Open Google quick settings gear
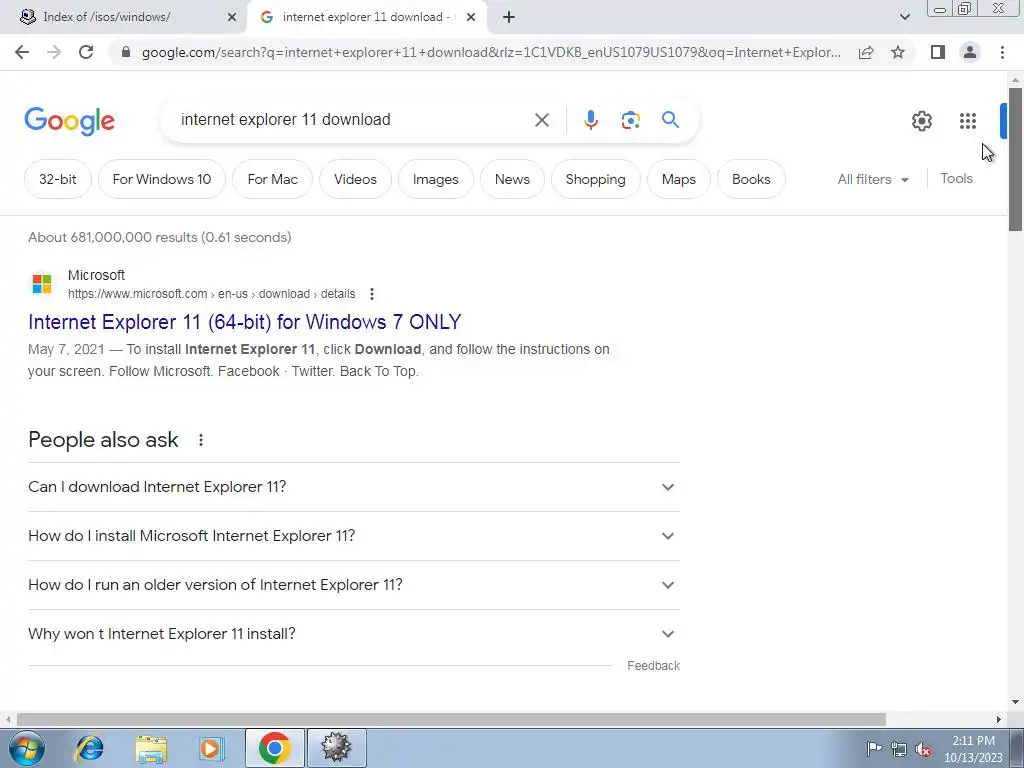The height and width of the screenshot is (768, 1024). pyautogui.click(x=921, y=121)
